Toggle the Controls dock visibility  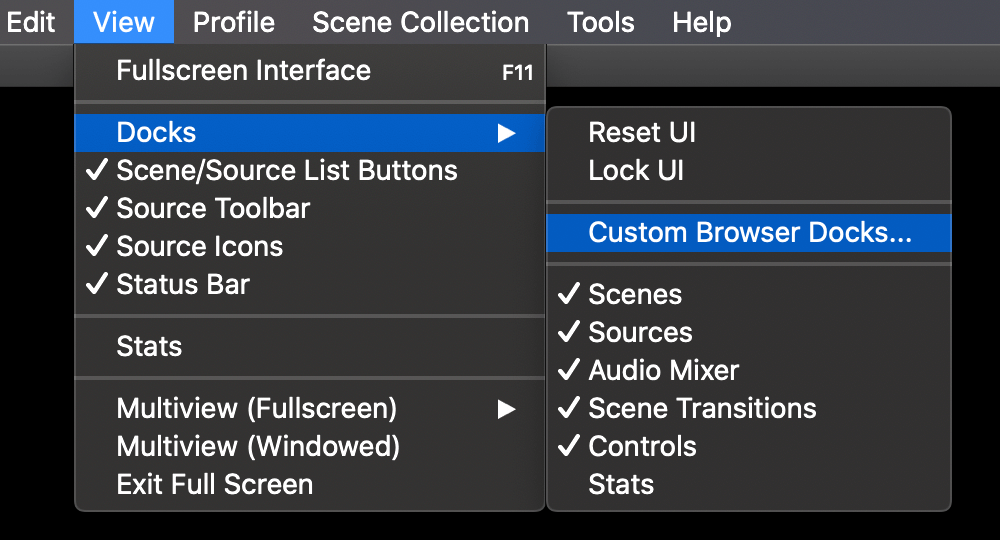[x=642, y=447]
